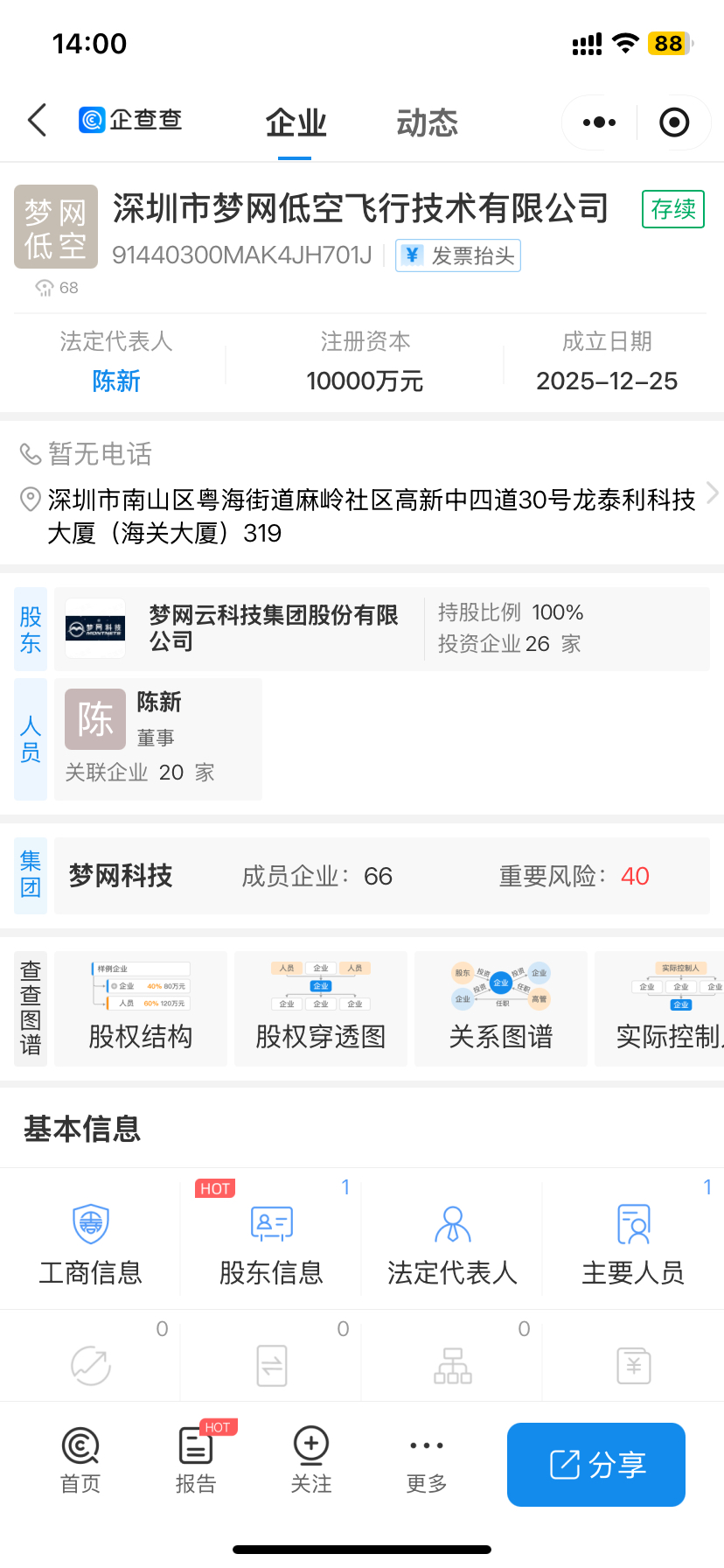Tap the grey yen document icon

click(x=633, y=1365)
